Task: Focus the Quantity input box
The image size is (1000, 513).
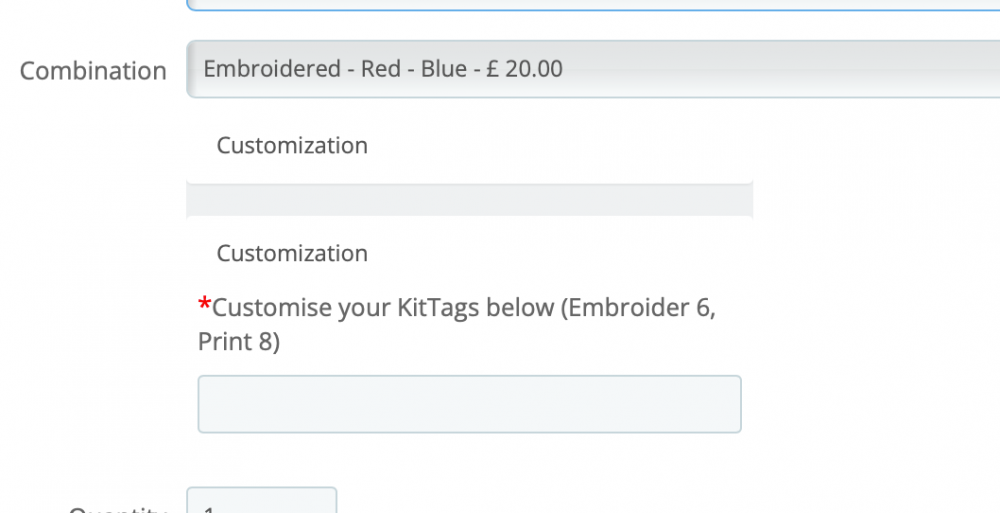Action: click(x=262, y=502)
